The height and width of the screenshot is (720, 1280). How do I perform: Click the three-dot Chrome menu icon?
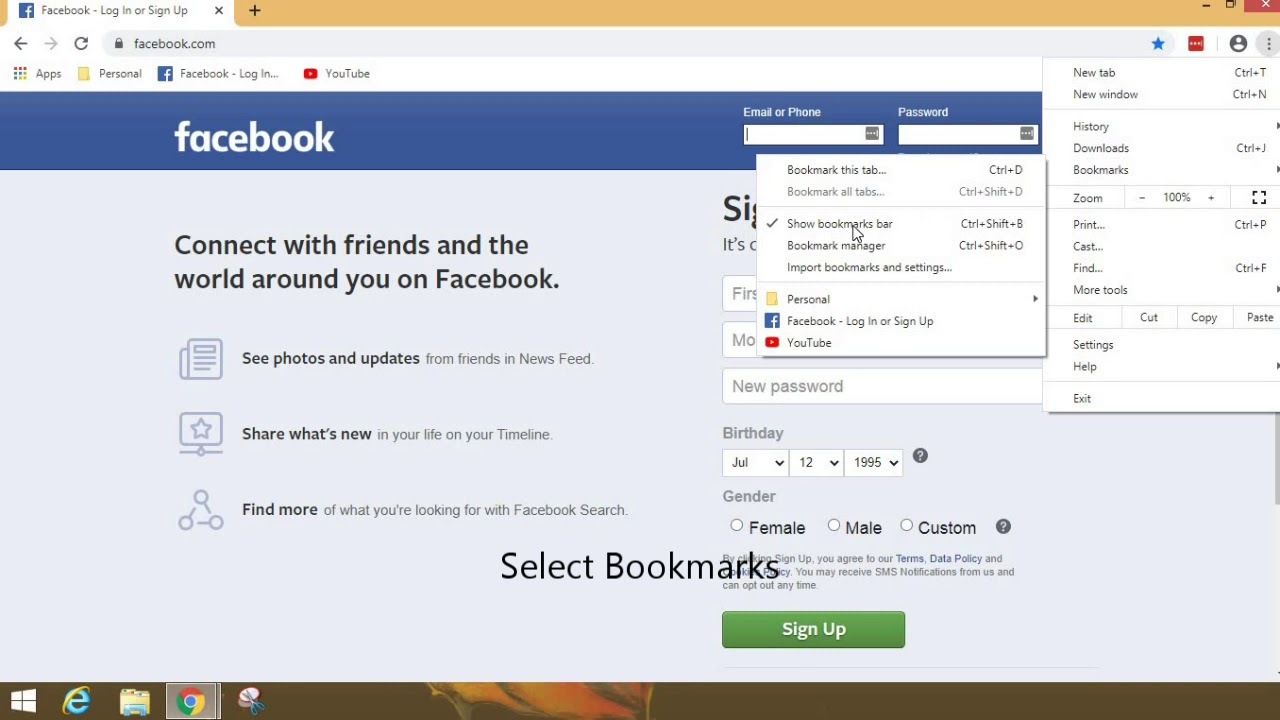tap(1268, 43)
